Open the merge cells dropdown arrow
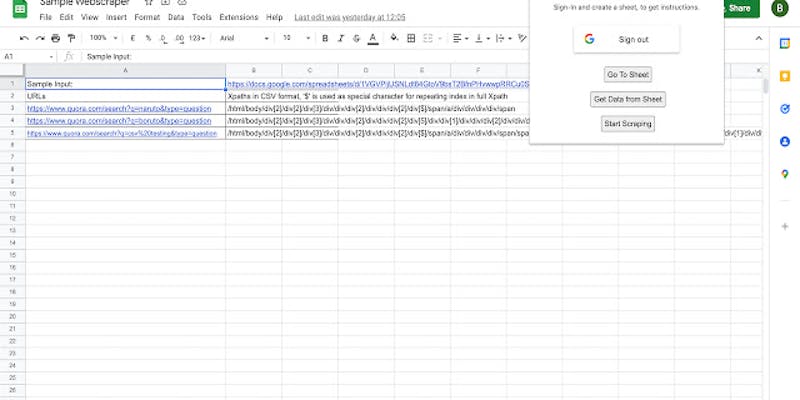Viewport: 800px width, 400px height. coord(439,39)
